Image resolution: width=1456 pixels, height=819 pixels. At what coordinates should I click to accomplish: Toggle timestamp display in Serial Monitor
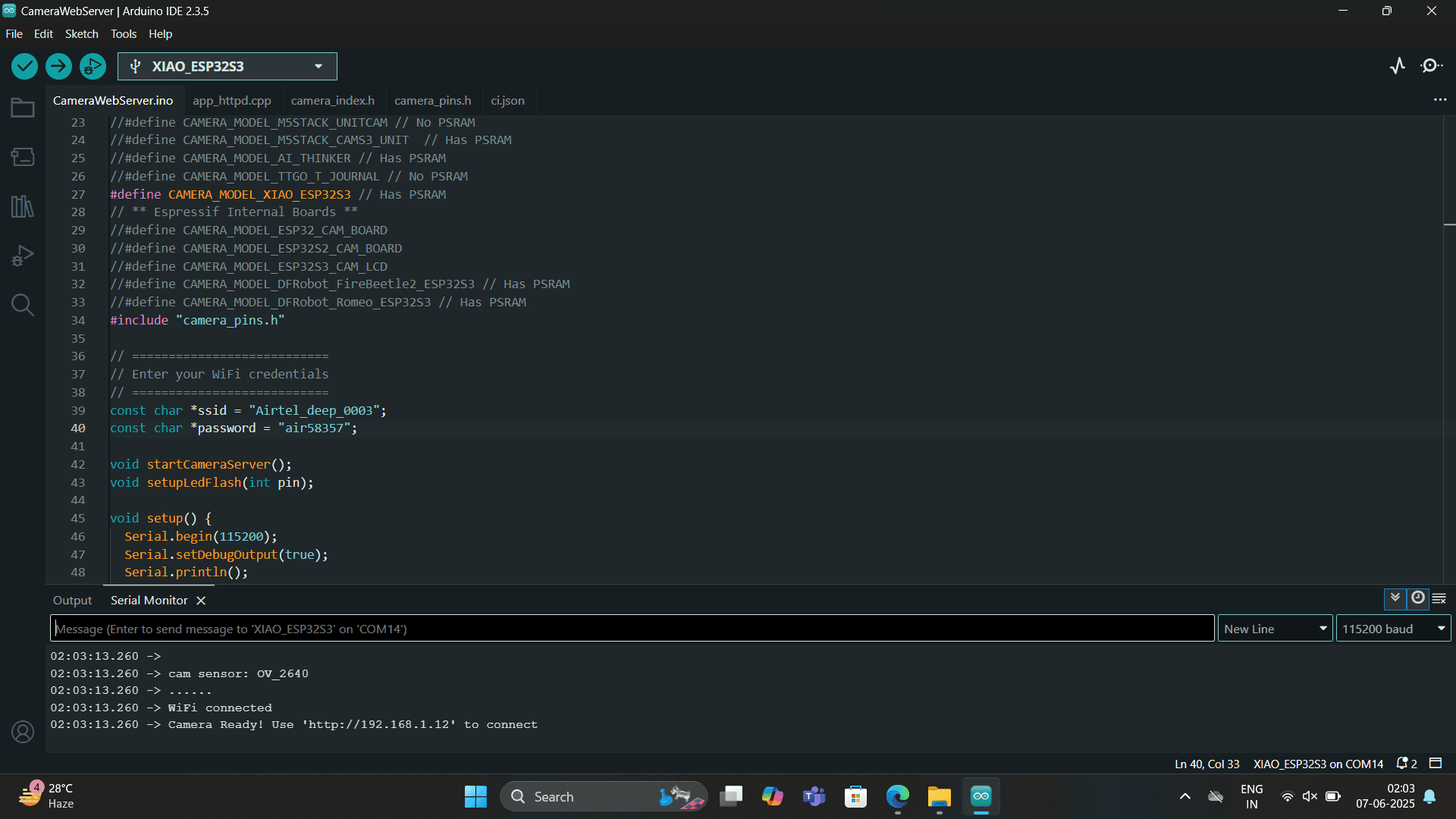tap(1417, 598)
